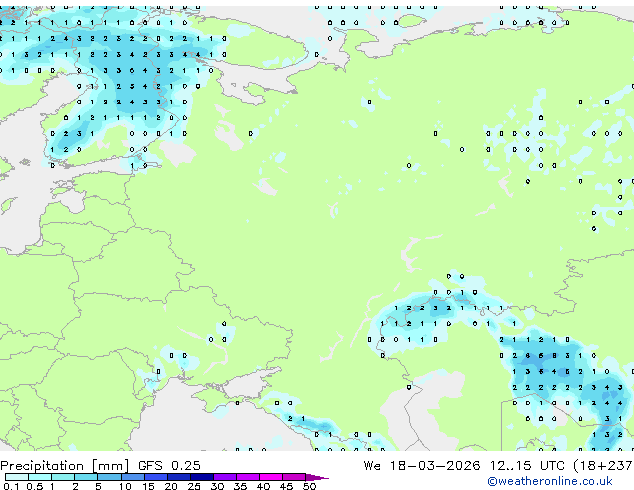Click the 15–20 mm legend color swatch

[x=156, y=477]
